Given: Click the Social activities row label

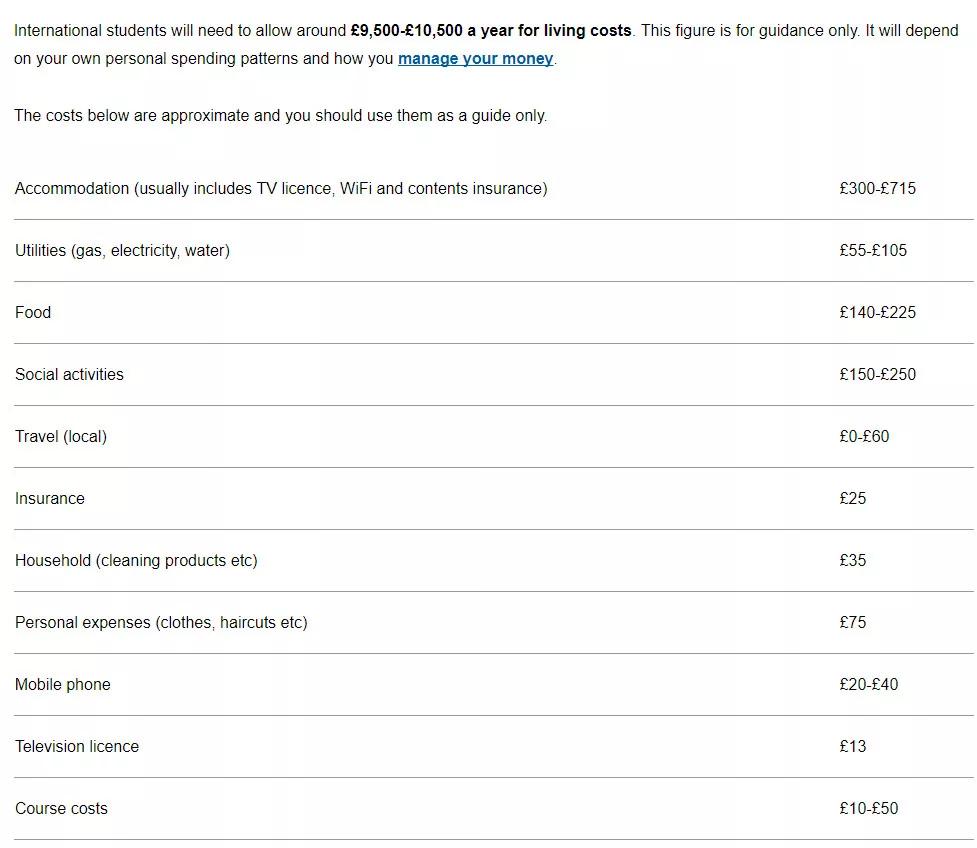Looking at the screenshot, I should pyautogui.click(x=69, y=374).
